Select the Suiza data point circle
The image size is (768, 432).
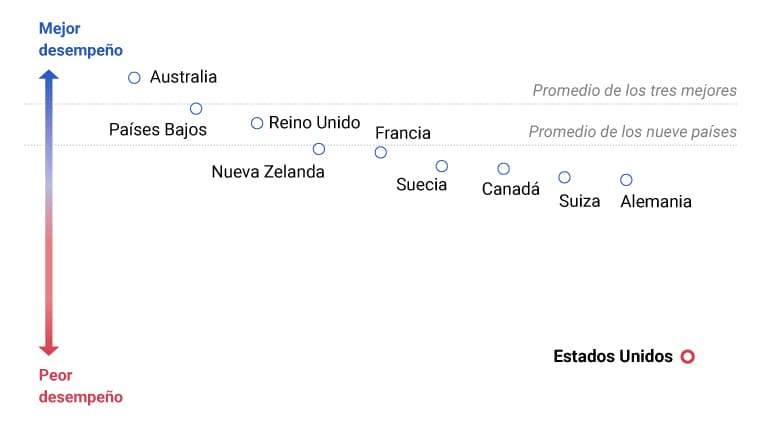pos(565,177)
